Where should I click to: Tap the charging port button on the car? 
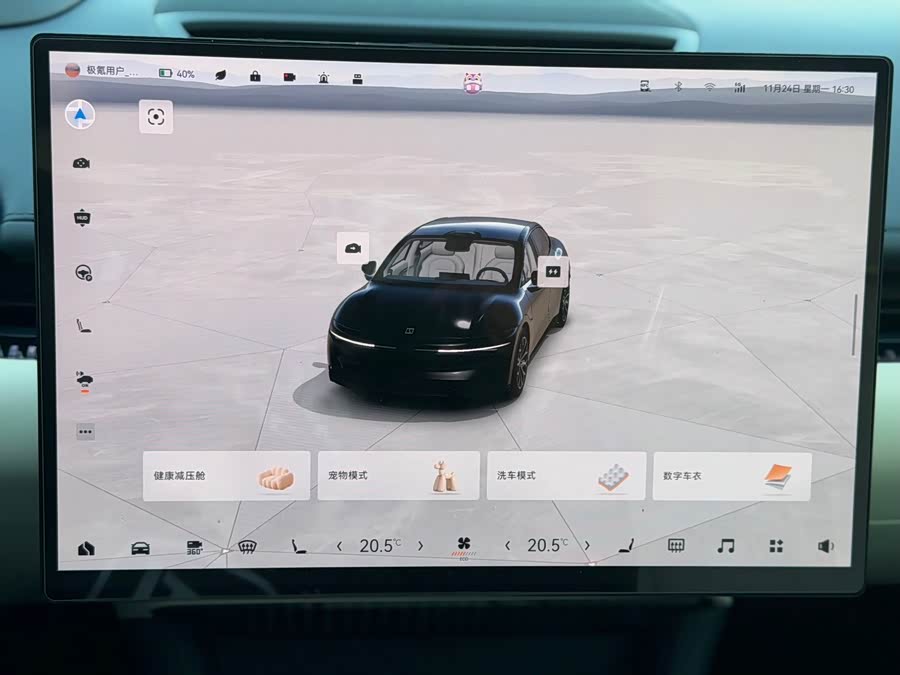553,271
